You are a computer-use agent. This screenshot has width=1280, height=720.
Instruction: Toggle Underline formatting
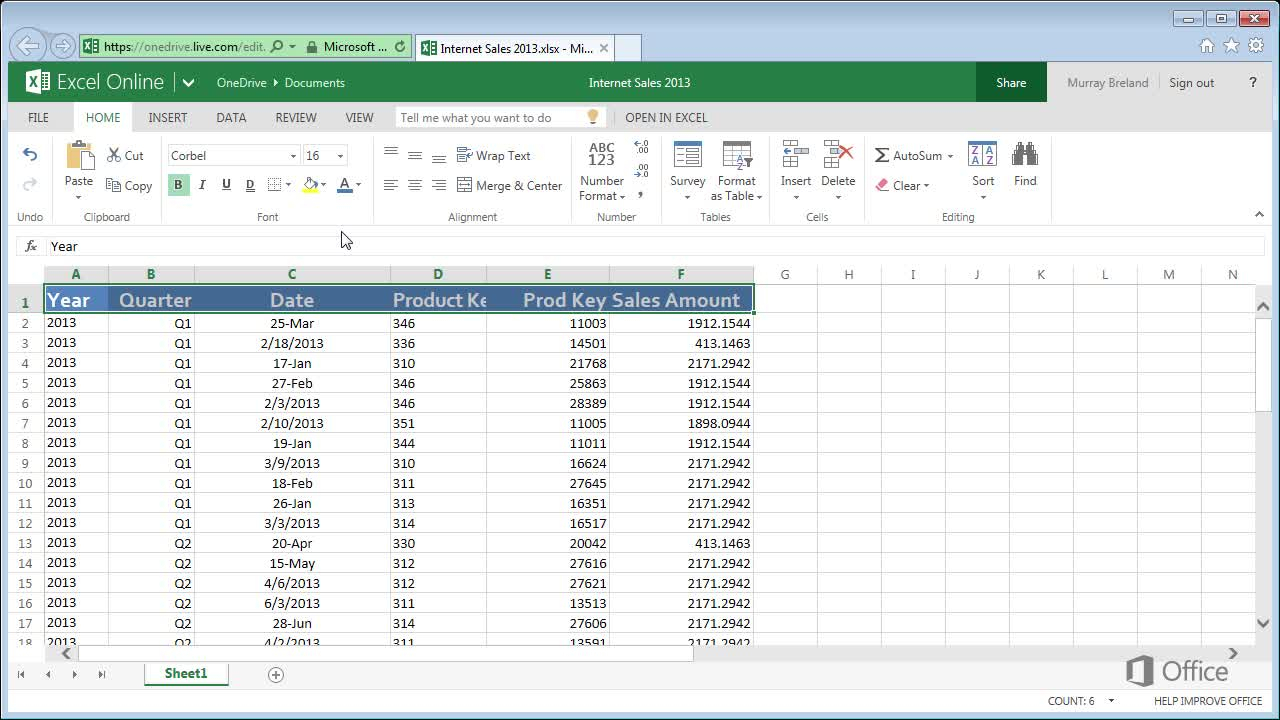pyautogui.click(x=226, y=185)
